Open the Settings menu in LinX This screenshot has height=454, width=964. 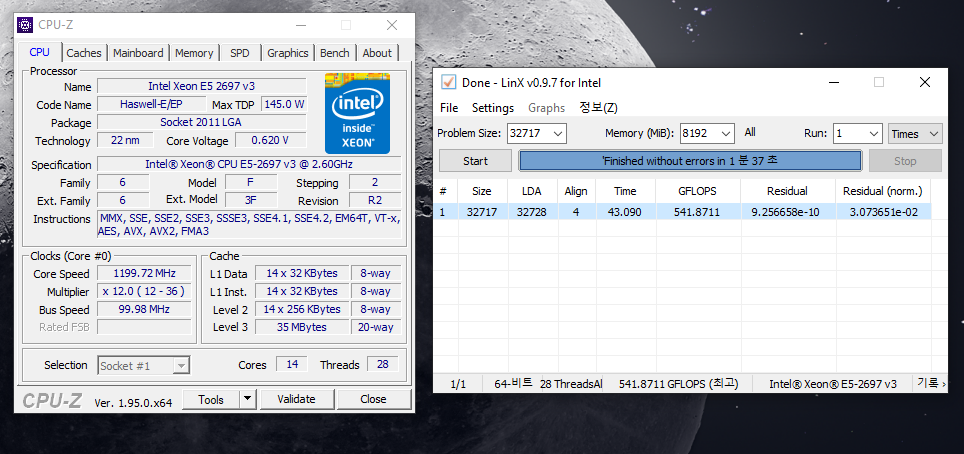click(x=492, y=108)
